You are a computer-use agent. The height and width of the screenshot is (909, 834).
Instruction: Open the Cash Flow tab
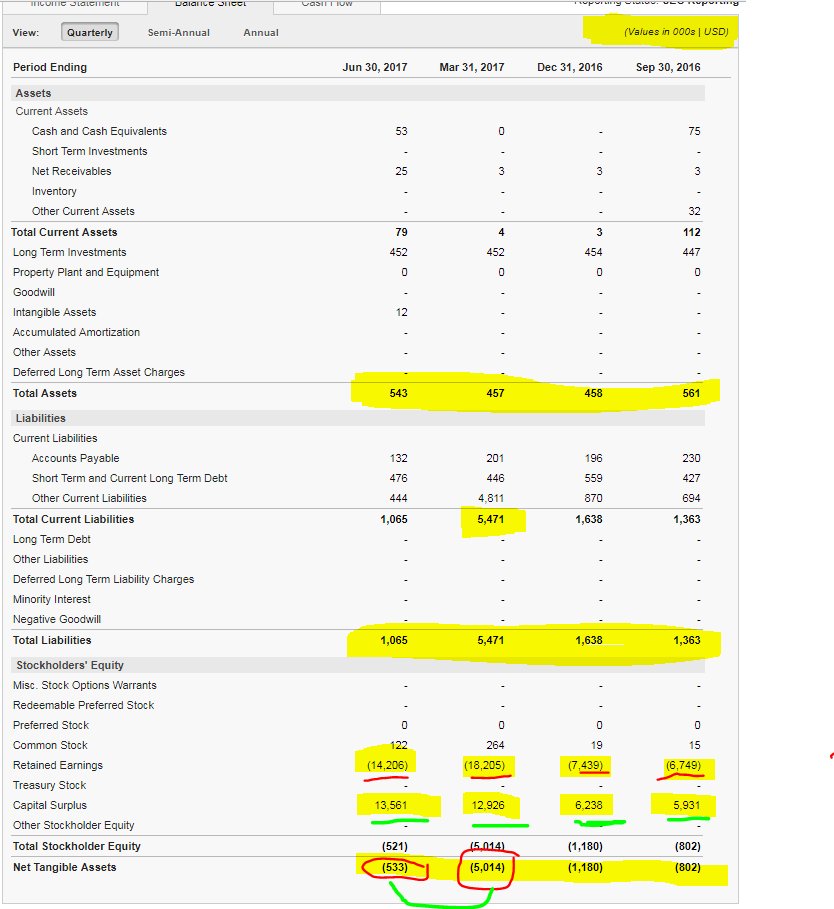(x=327, y=5)
